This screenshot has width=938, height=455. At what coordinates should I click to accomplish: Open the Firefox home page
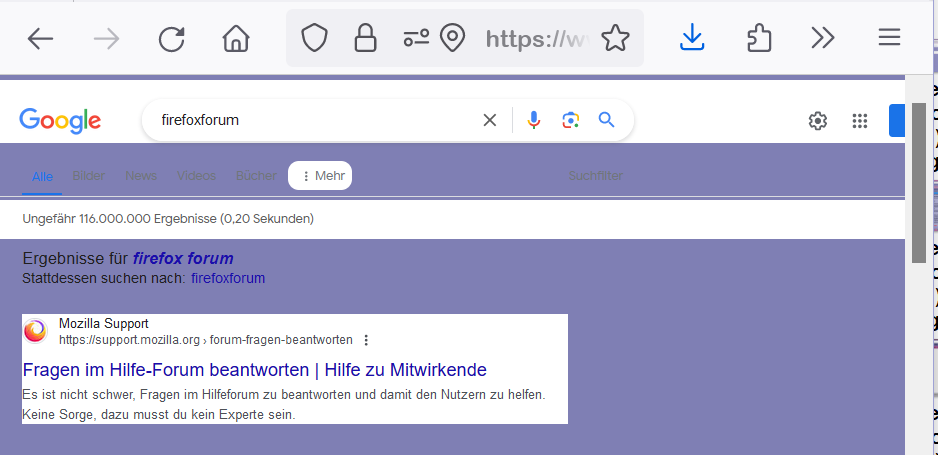236,39
